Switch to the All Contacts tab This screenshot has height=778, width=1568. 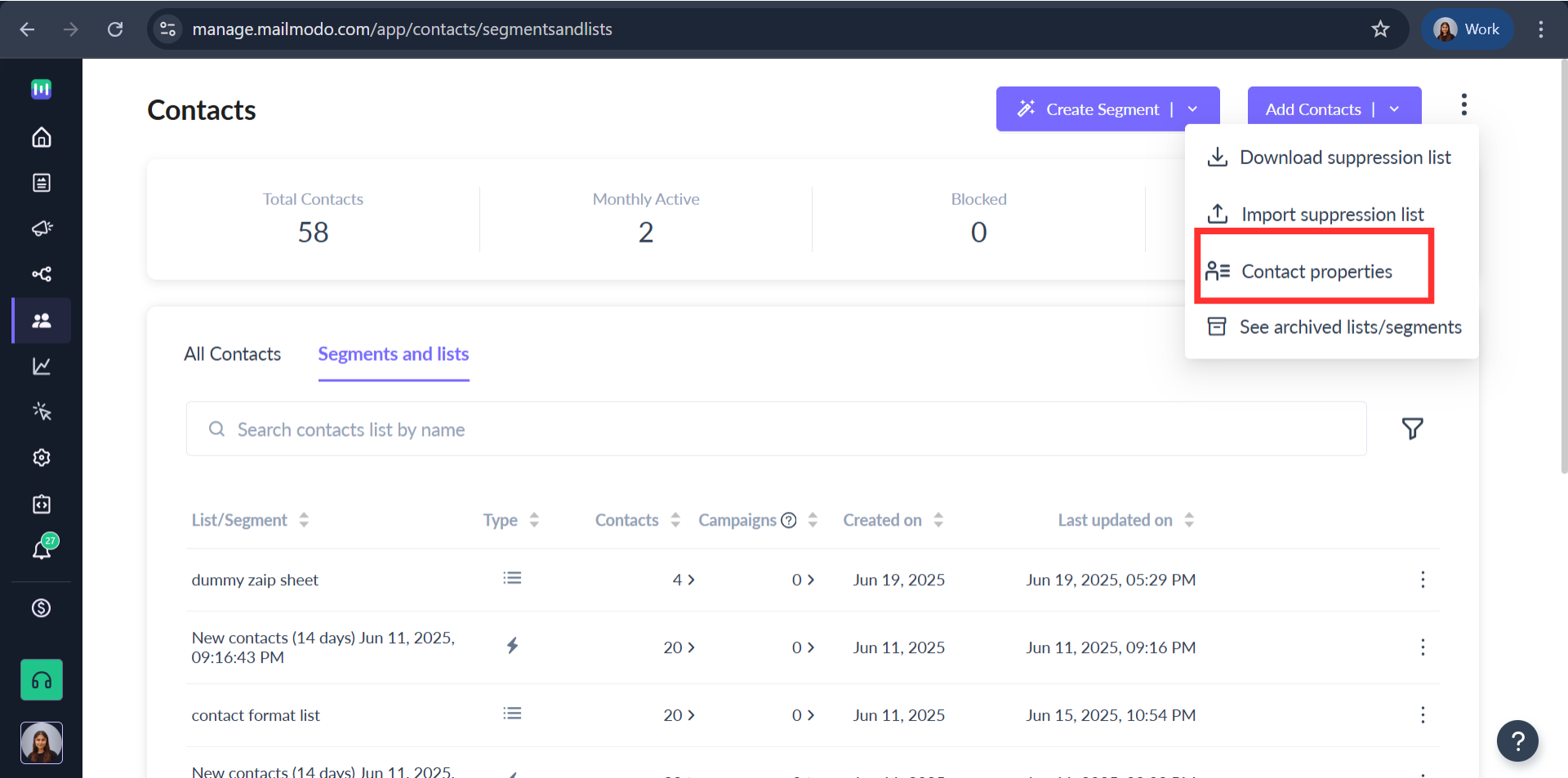tap(233, 354)
